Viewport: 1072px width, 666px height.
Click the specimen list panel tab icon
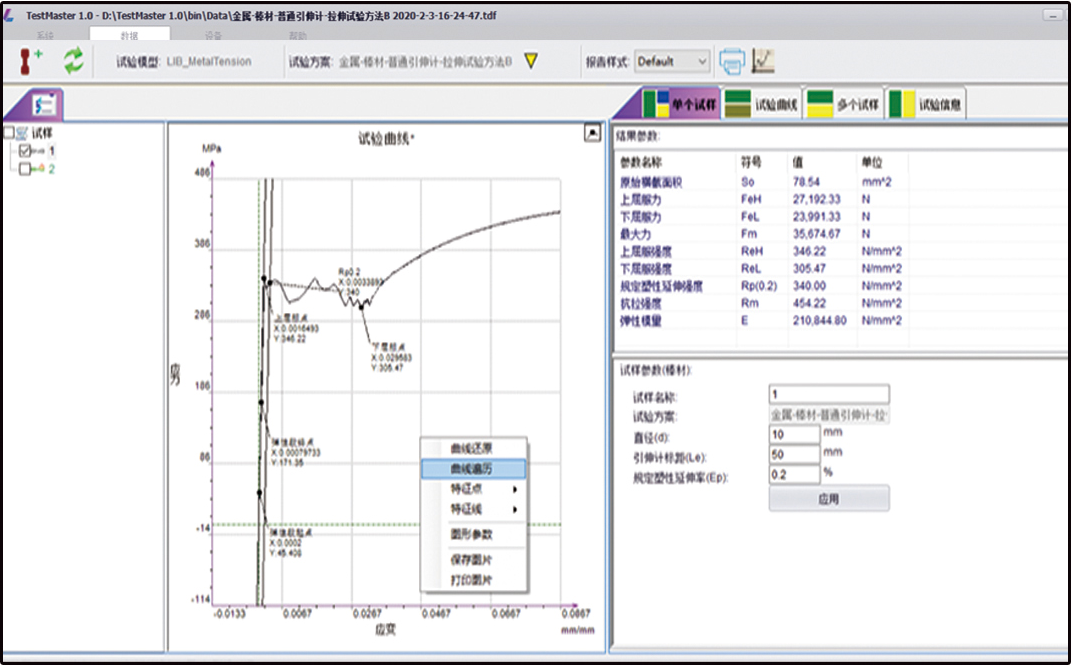click(44, 104)
